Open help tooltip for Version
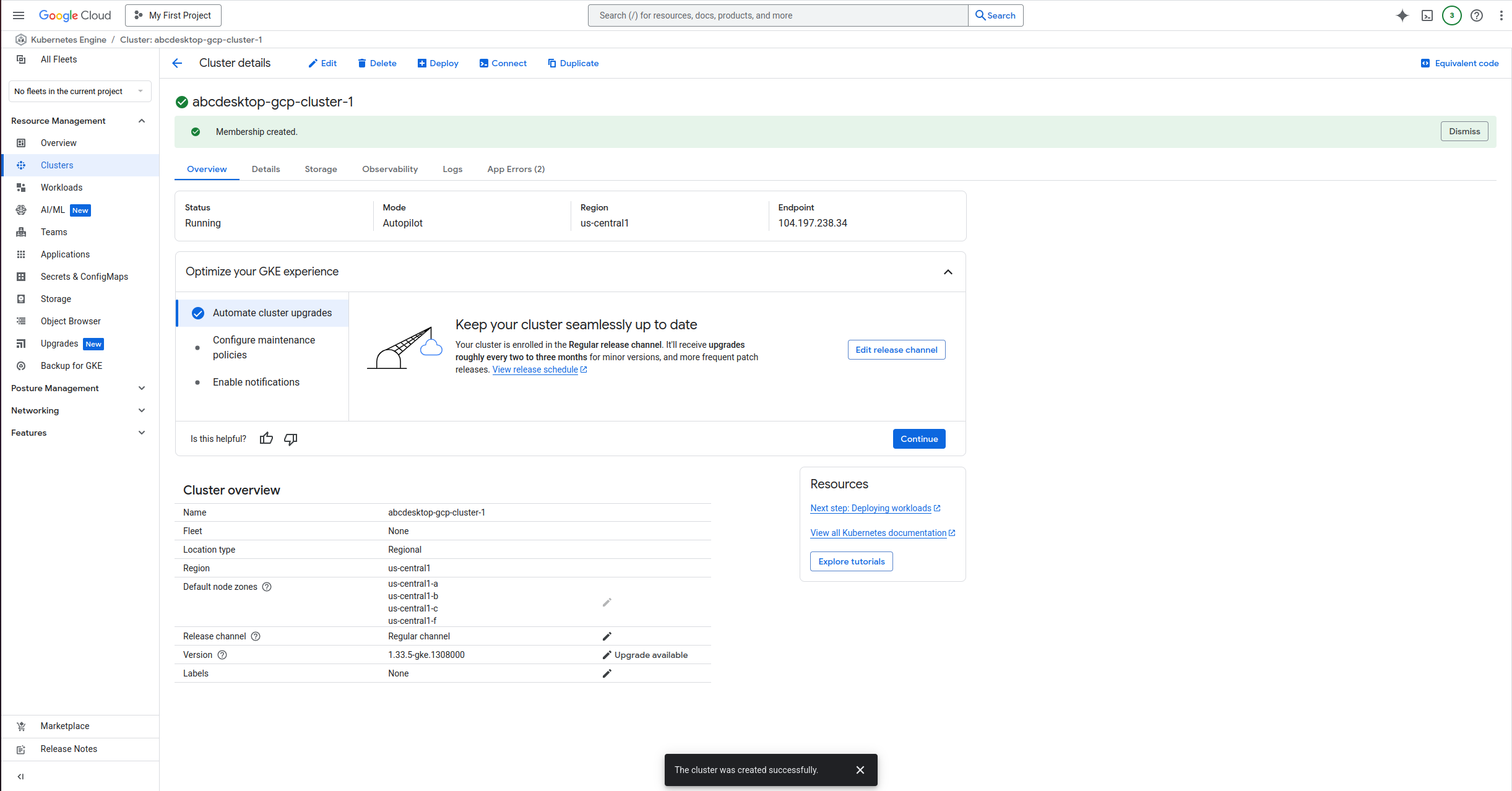1512x791 pixels. point(222,655)
